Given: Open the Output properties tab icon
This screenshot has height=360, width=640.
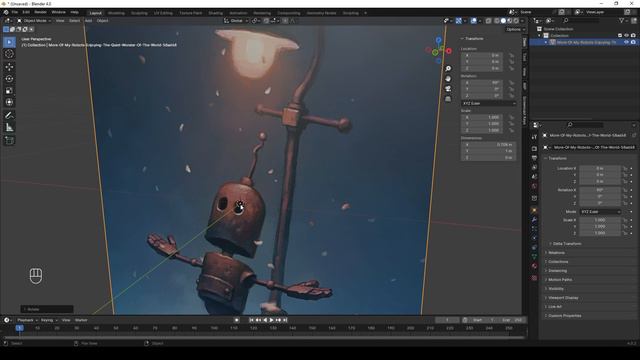Looking at the screenshot, I should pos(534,158).
